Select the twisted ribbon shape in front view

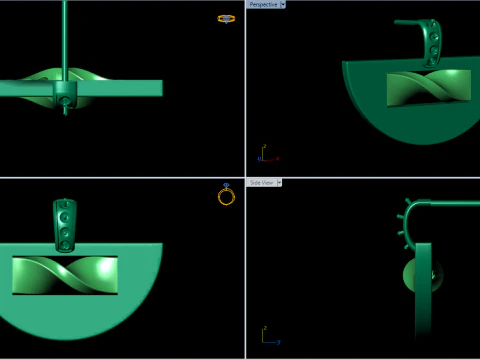(x=65, y=275)
